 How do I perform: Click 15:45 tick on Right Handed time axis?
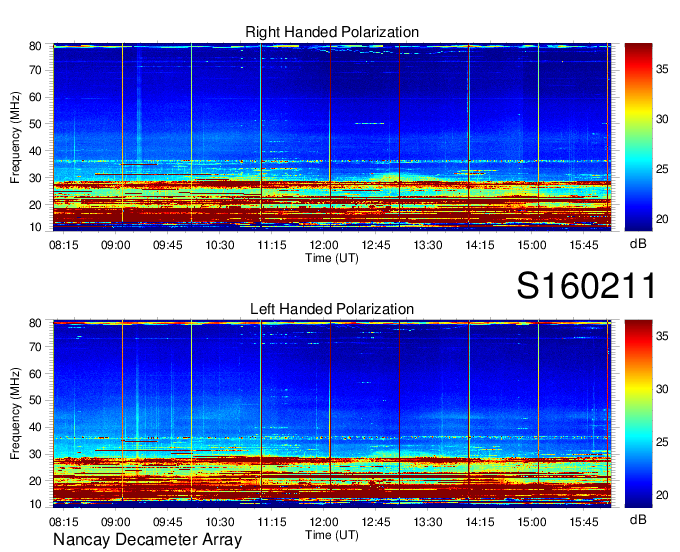584,245
